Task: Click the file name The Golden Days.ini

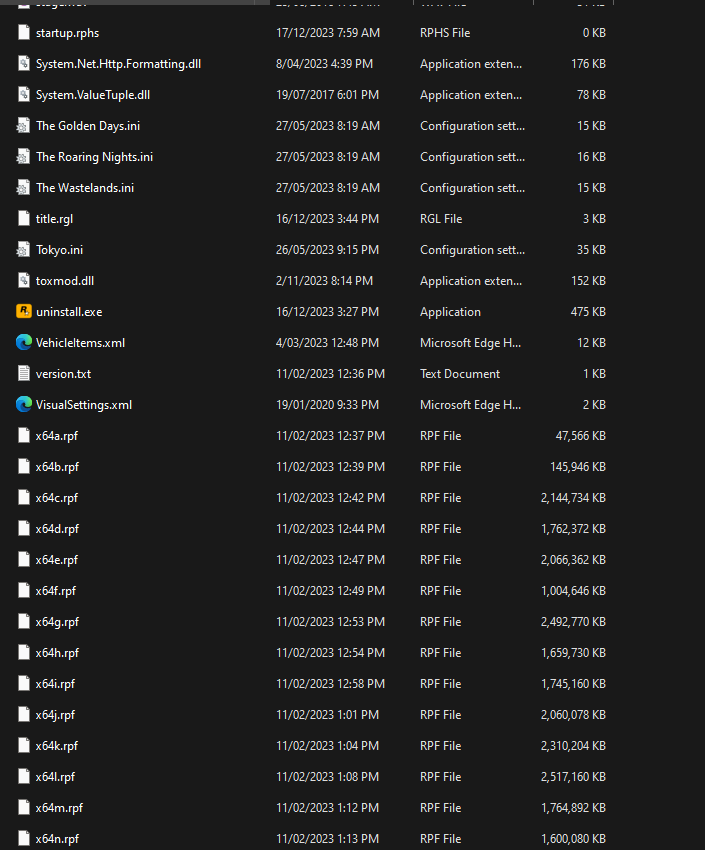Action: point(88,126)
